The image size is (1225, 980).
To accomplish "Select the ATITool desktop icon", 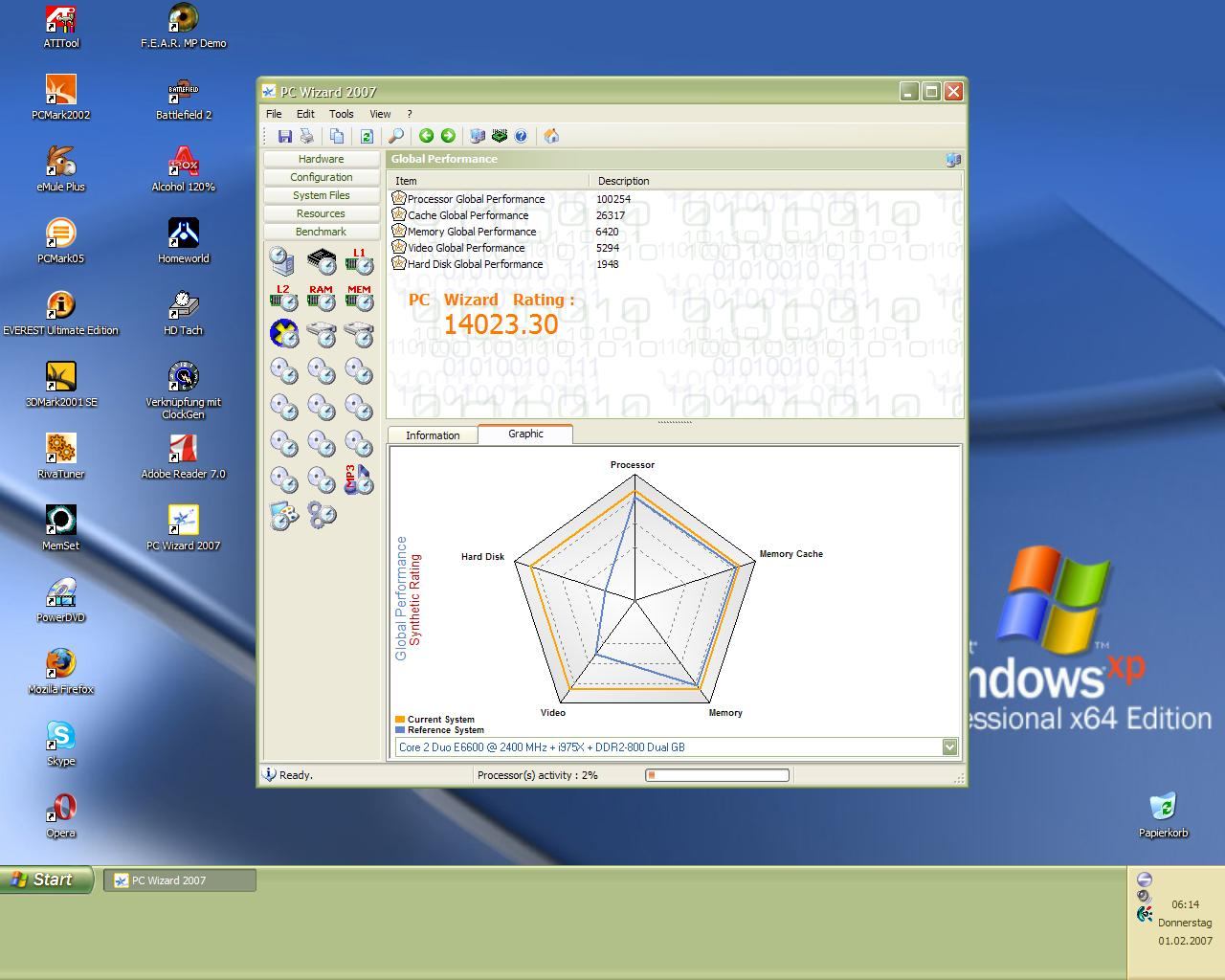I will click(61, 27).
